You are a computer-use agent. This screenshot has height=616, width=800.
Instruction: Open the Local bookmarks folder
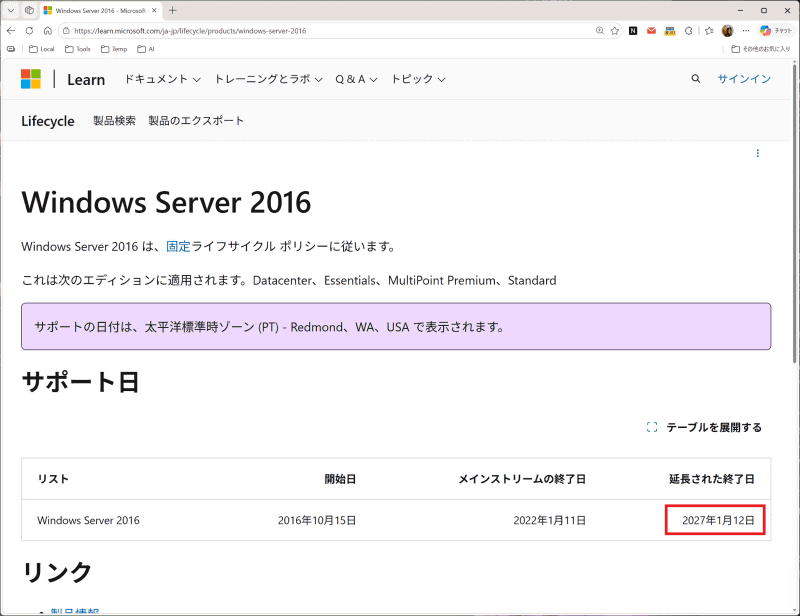click(x=42, y=49)
